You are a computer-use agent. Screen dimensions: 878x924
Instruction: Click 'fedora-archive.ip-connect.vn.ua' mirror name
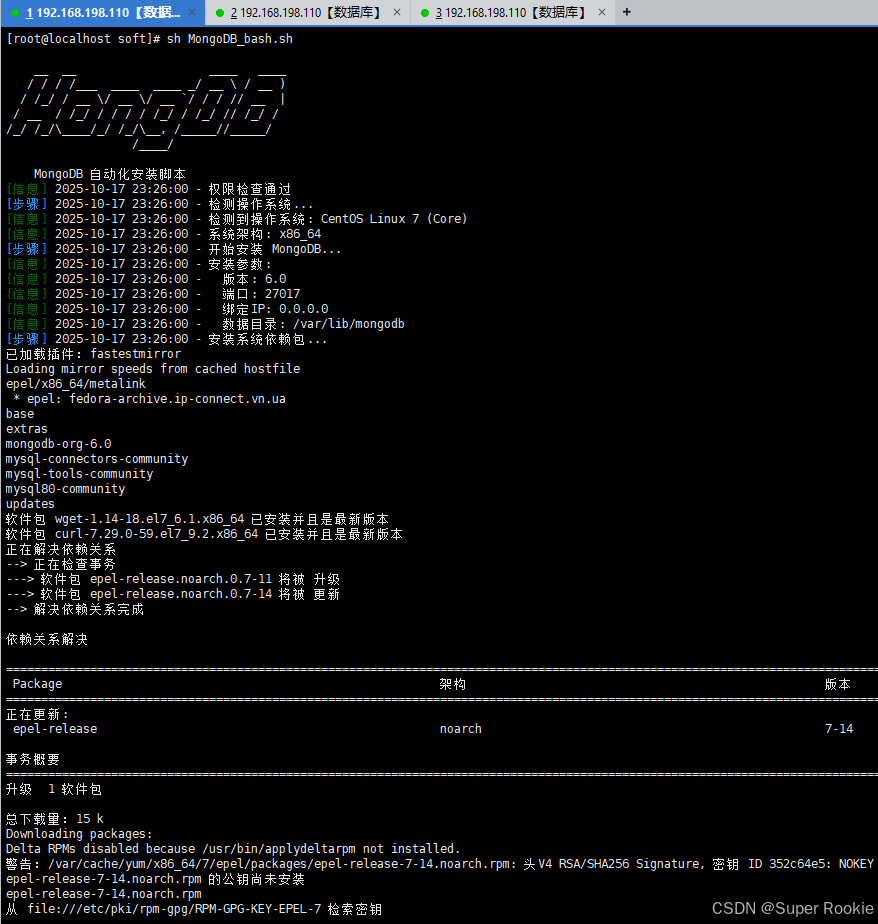click(x=177, y=399)
